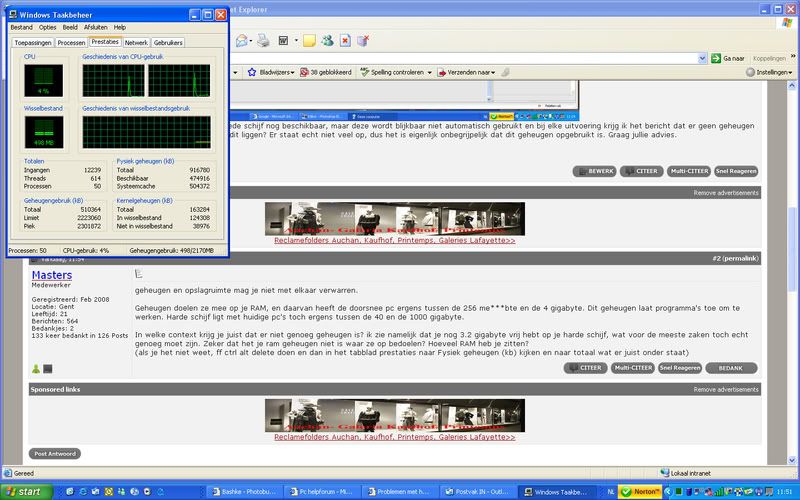
Task: Click lower Remove advertisements link by Sponsored links
Action: pos(726,389)
